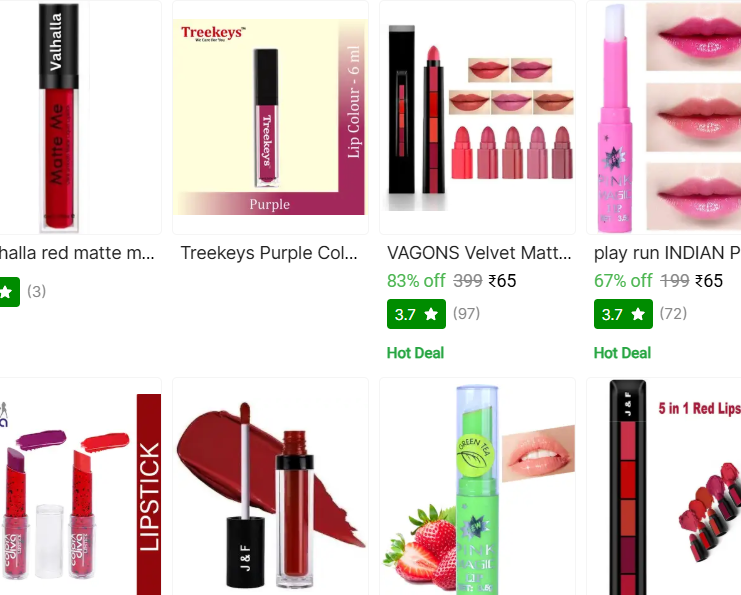Open the (97) reviews count for VAGONS
The width and height of the screenshot is (741, 595).
click(466, 313)
